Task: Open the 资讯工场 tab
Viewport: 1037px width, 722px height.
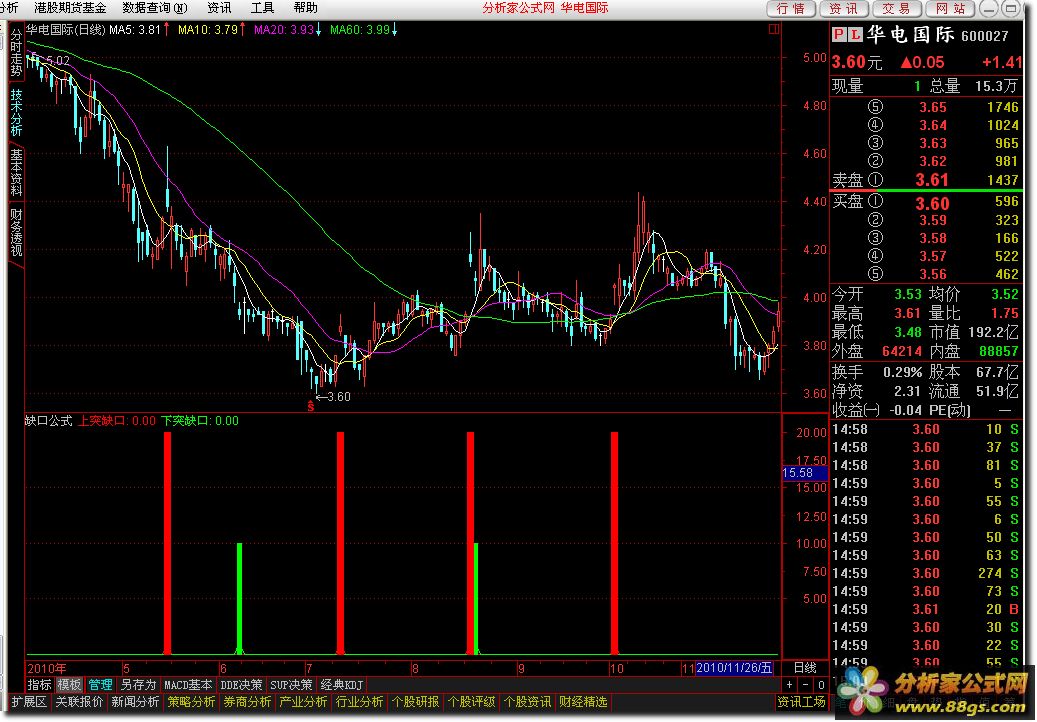Action: [802, 702]
